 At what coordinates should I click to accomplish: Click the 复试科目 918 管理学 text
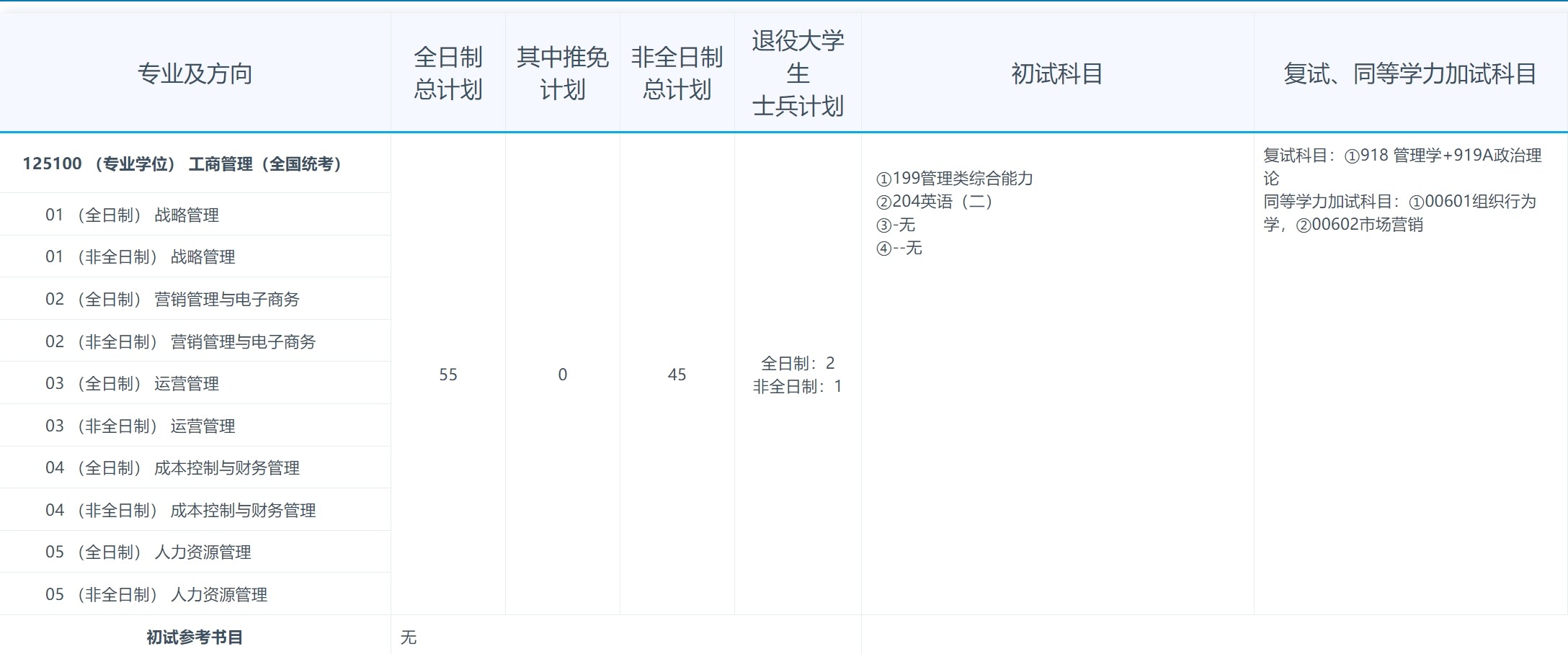[x=1402, y=166]
